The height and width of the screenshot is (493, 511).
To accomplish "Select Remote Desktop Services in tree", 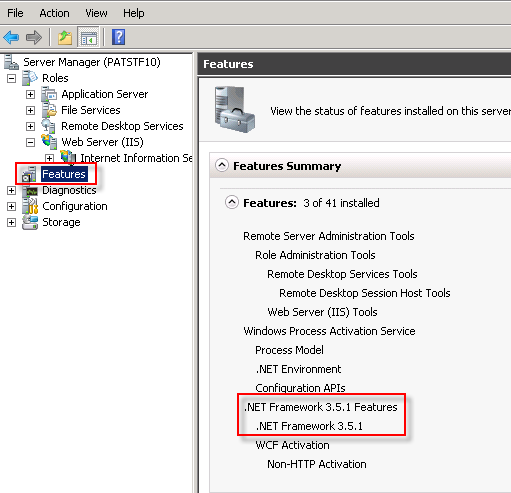I will point(122,126).
